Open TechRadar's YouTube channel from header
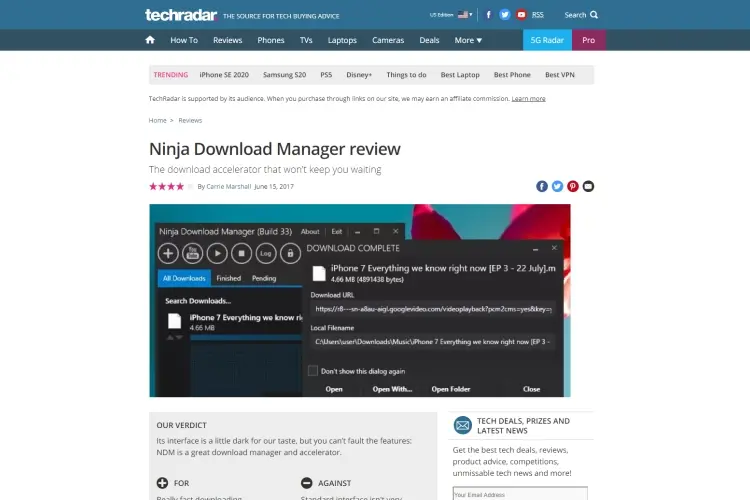The height and width of the screenshot is (500, 750). pyautogui.click(x=521, y=14)
